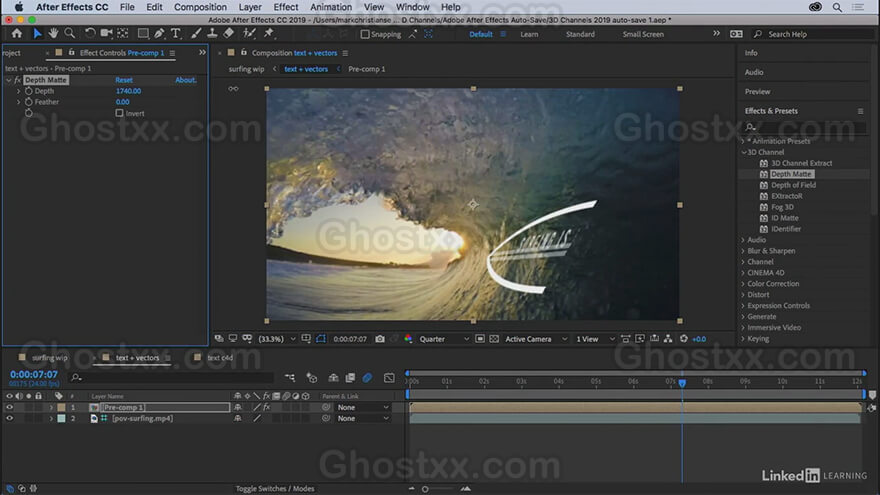The image size is (880, 495).
Task: Select the Rectangle shape tool
Action: (x=143, y=34)
